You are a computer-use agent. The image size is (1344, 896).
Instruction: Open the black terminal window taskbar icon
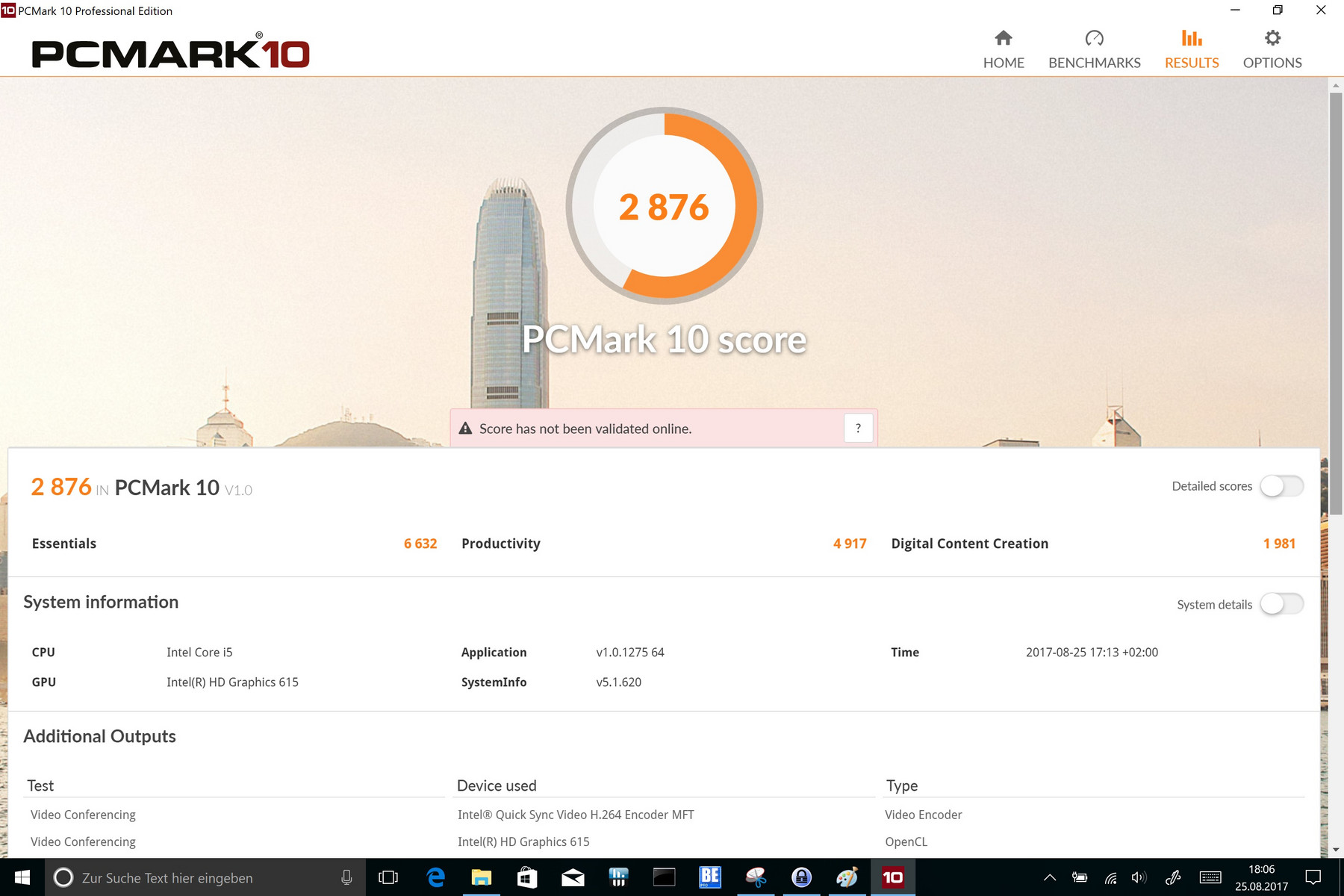(665, 877)
